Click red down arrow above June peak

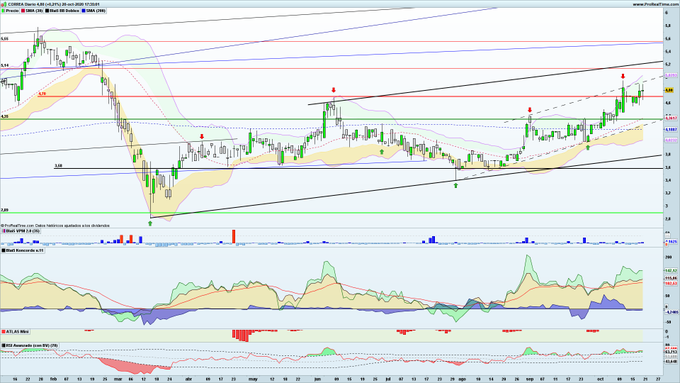coord(333,90)
